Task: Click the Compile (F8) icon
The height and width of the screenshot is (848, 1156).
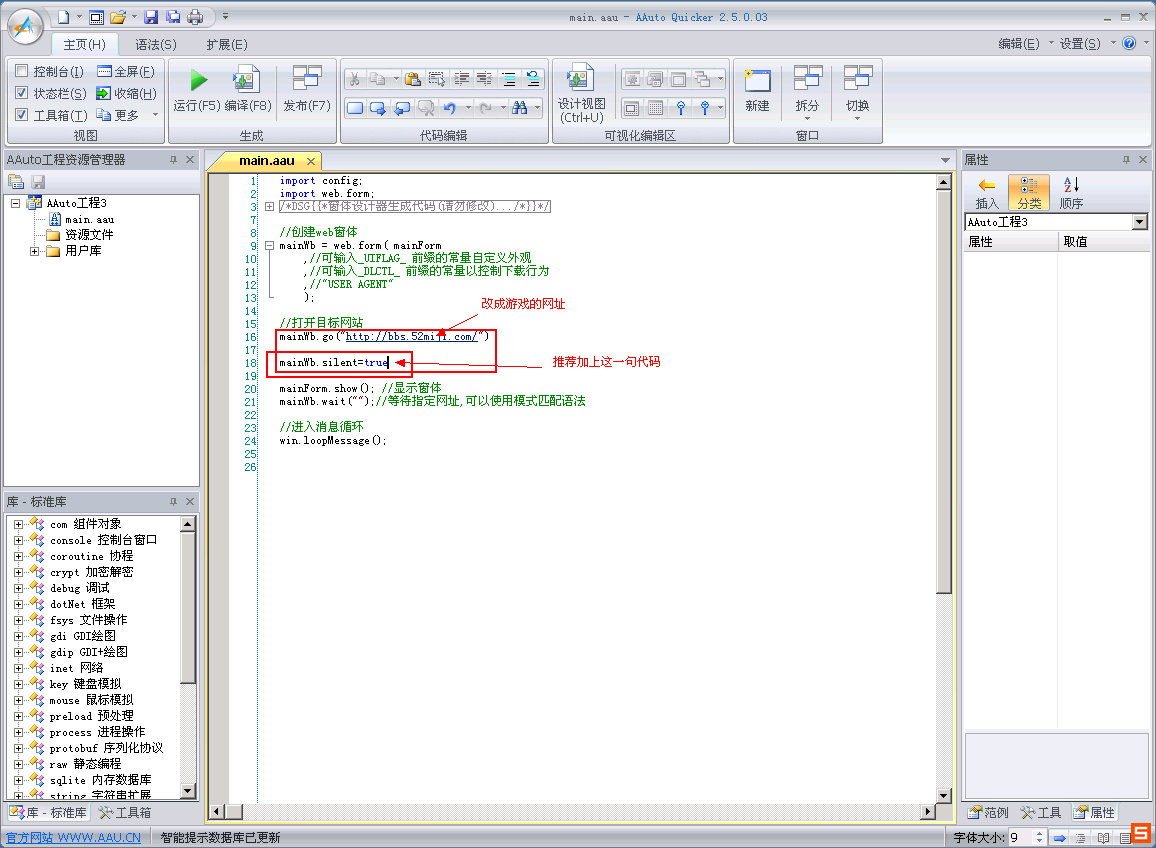Action: [246, 81]
